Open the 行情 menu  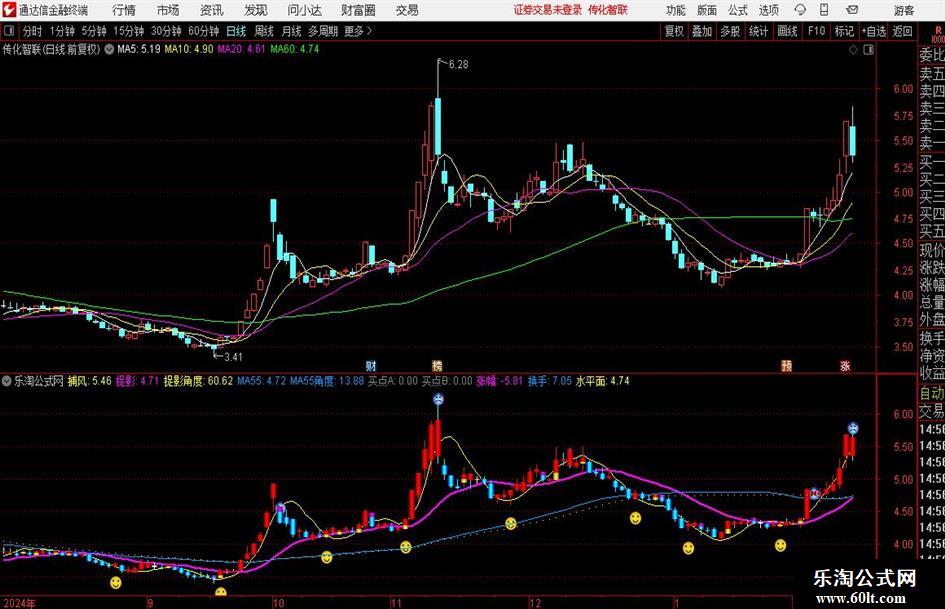click(124, 10)
